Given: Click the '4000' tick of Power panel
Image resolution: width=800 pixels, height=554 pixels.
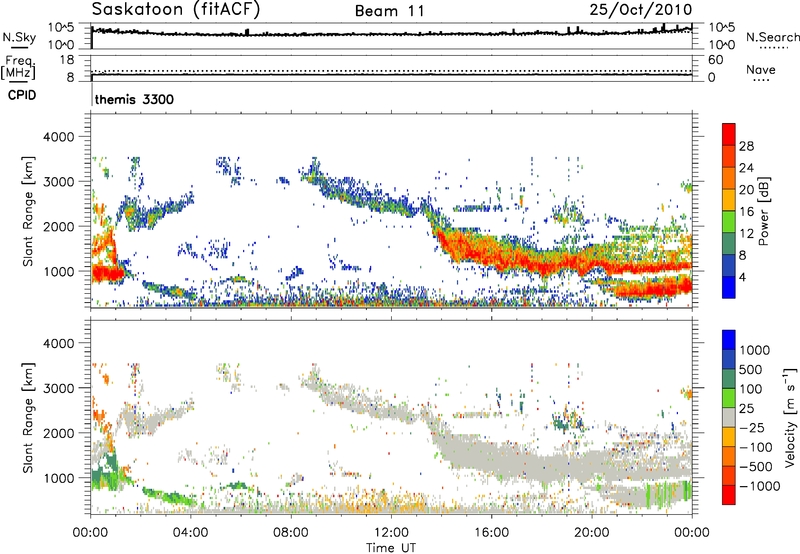Looking at the screenshot, I should coord(58,137).
